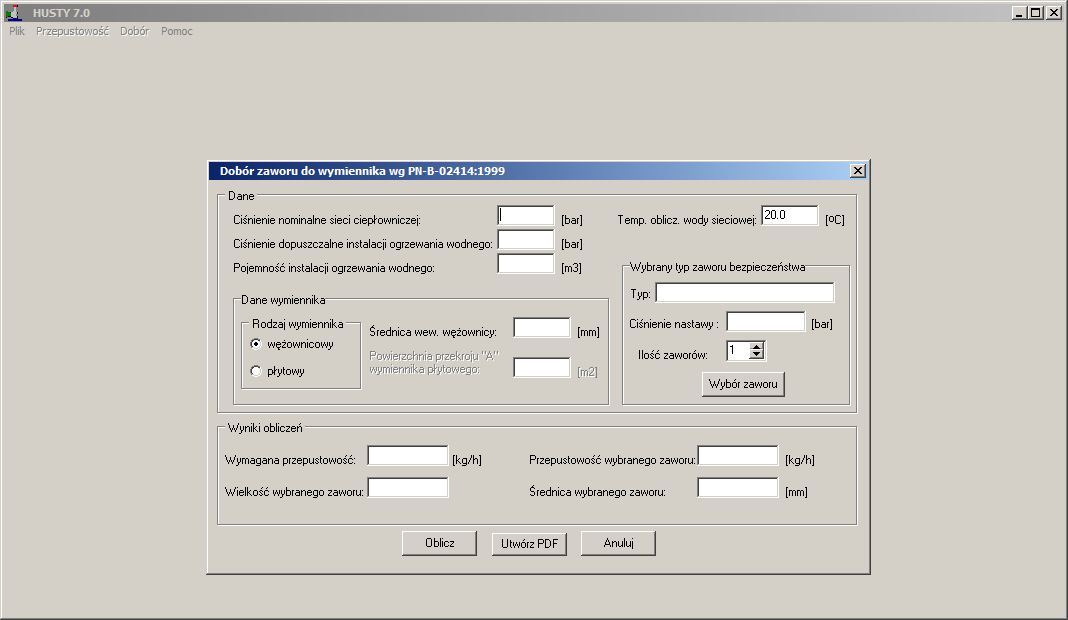Click the Temp. oblicz. wody sieciowej field
Viewport: 1068px width, 620px height.
tap(789, 216)
